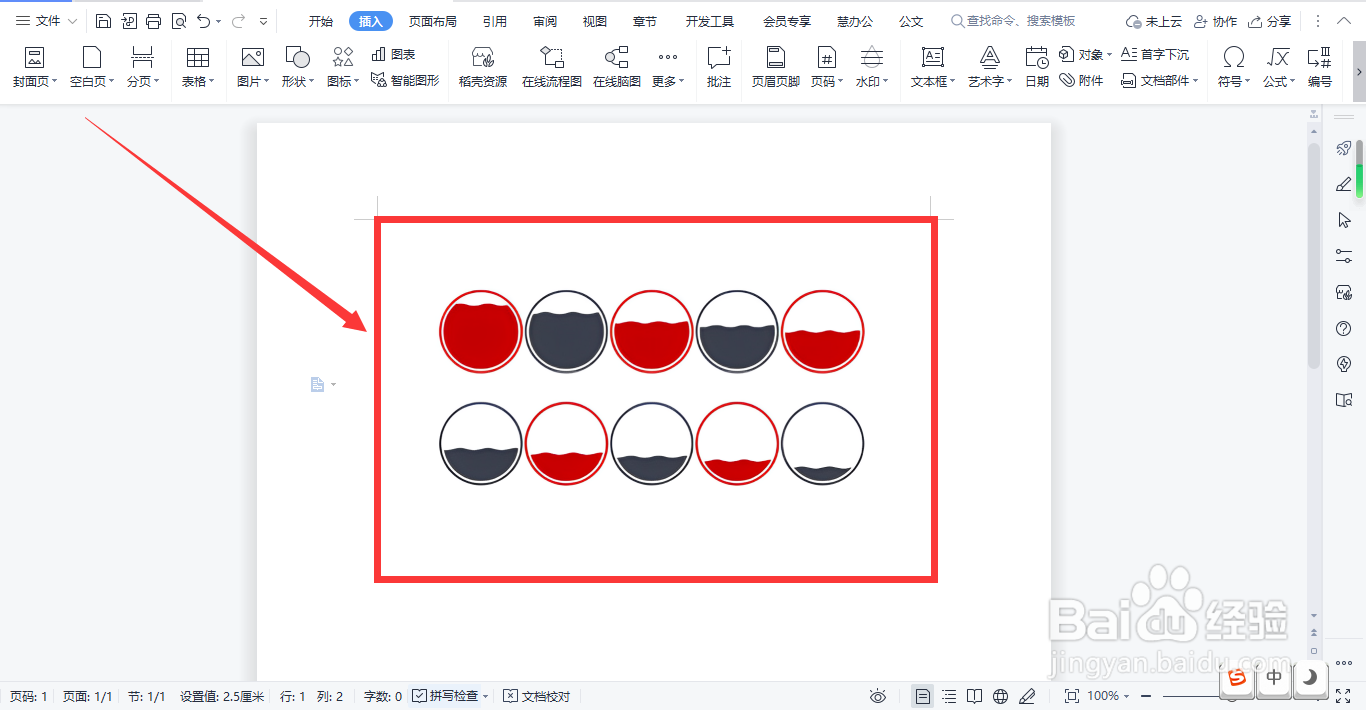Click zoom level 100% in status bar
1366x710 pixels.
pyautogui.click(x=1103, y=696)
